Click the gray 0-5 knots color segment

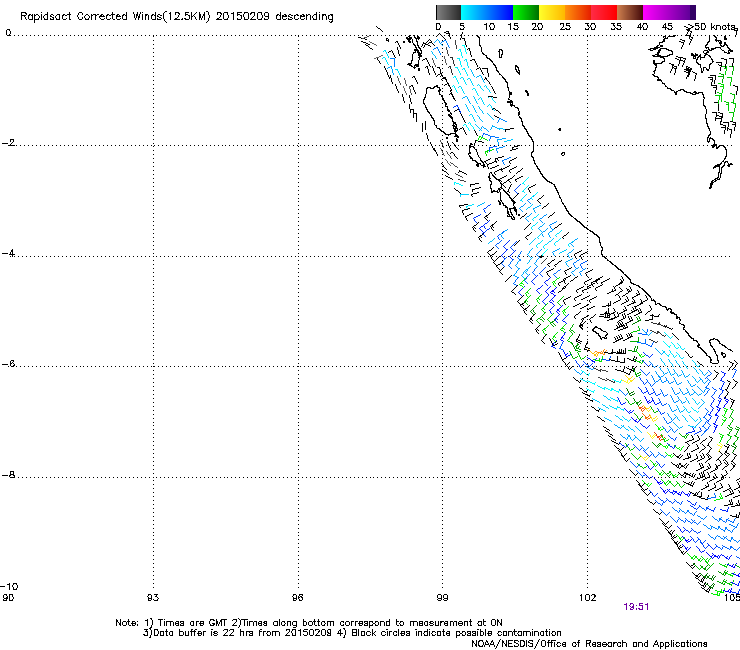(448, 12)
